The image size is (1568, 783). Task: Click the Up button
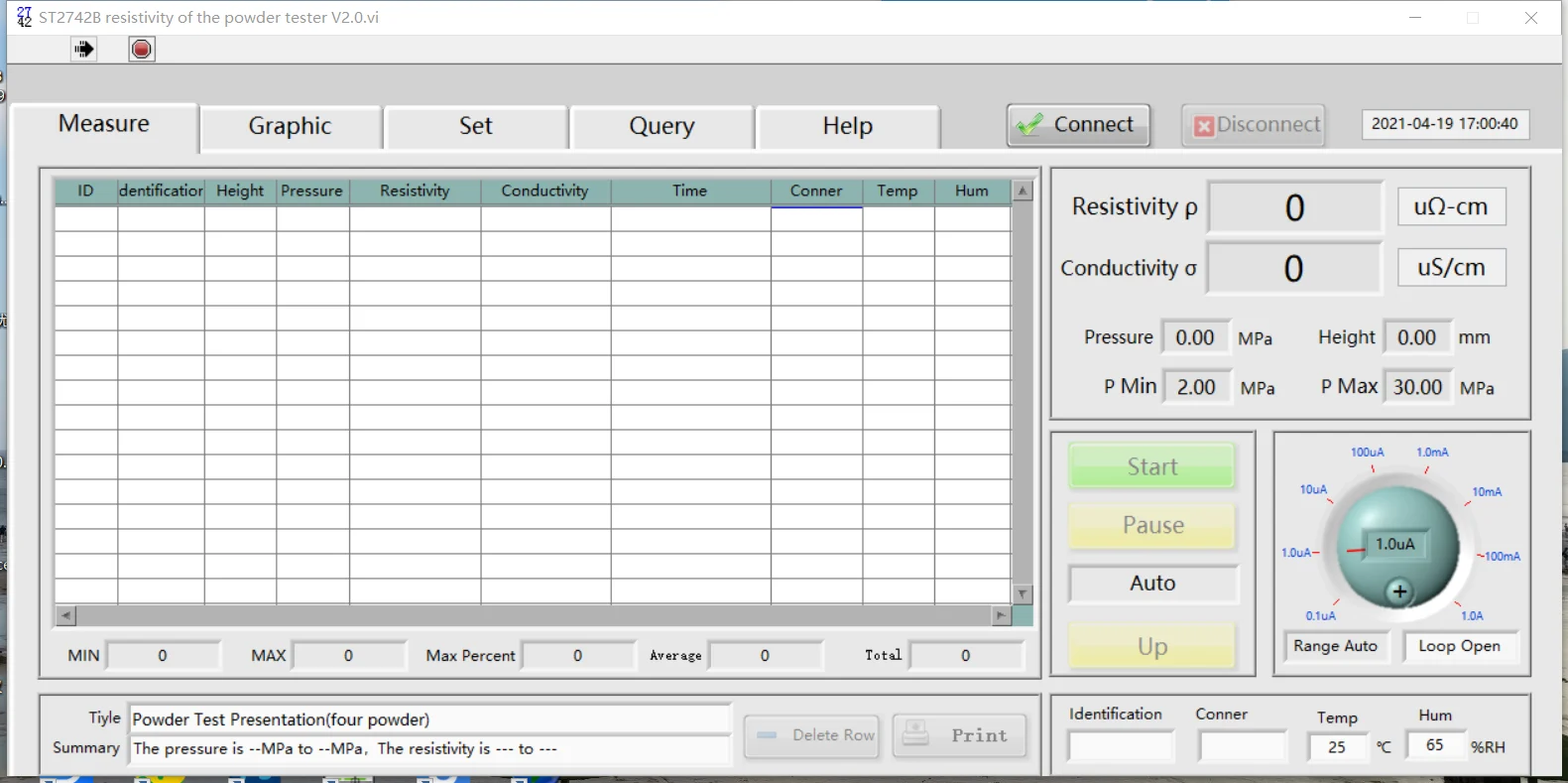click(x=1152, y=647)
